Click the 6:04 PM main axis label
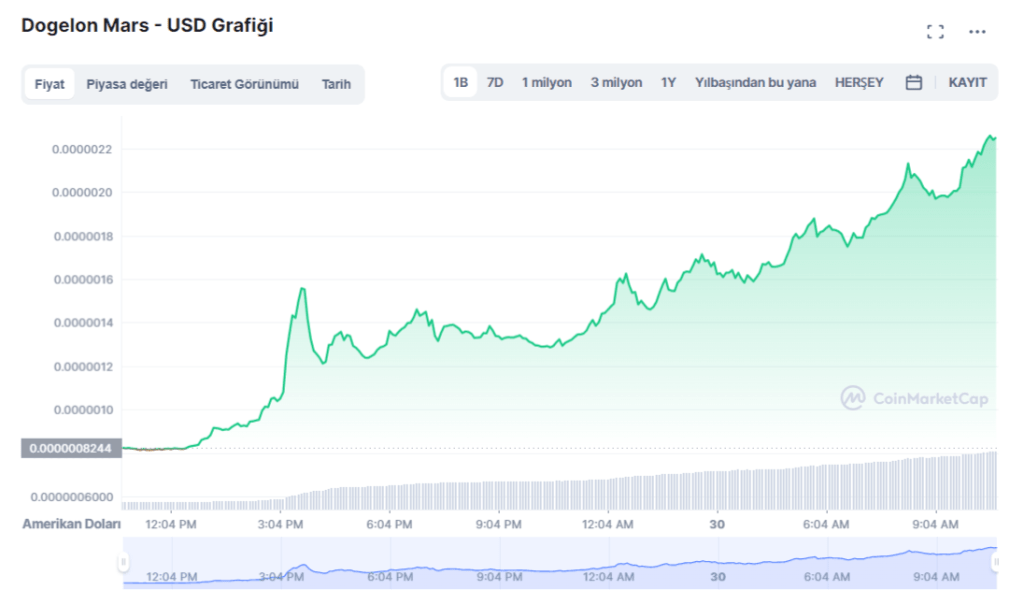 [x=389, y=525]
